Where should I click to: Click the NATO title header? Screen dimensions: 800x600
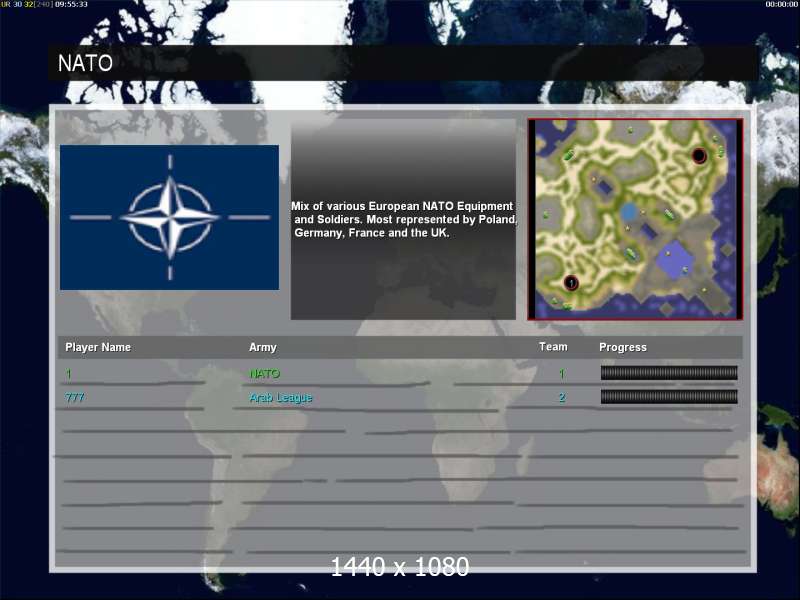coord(85,63)
